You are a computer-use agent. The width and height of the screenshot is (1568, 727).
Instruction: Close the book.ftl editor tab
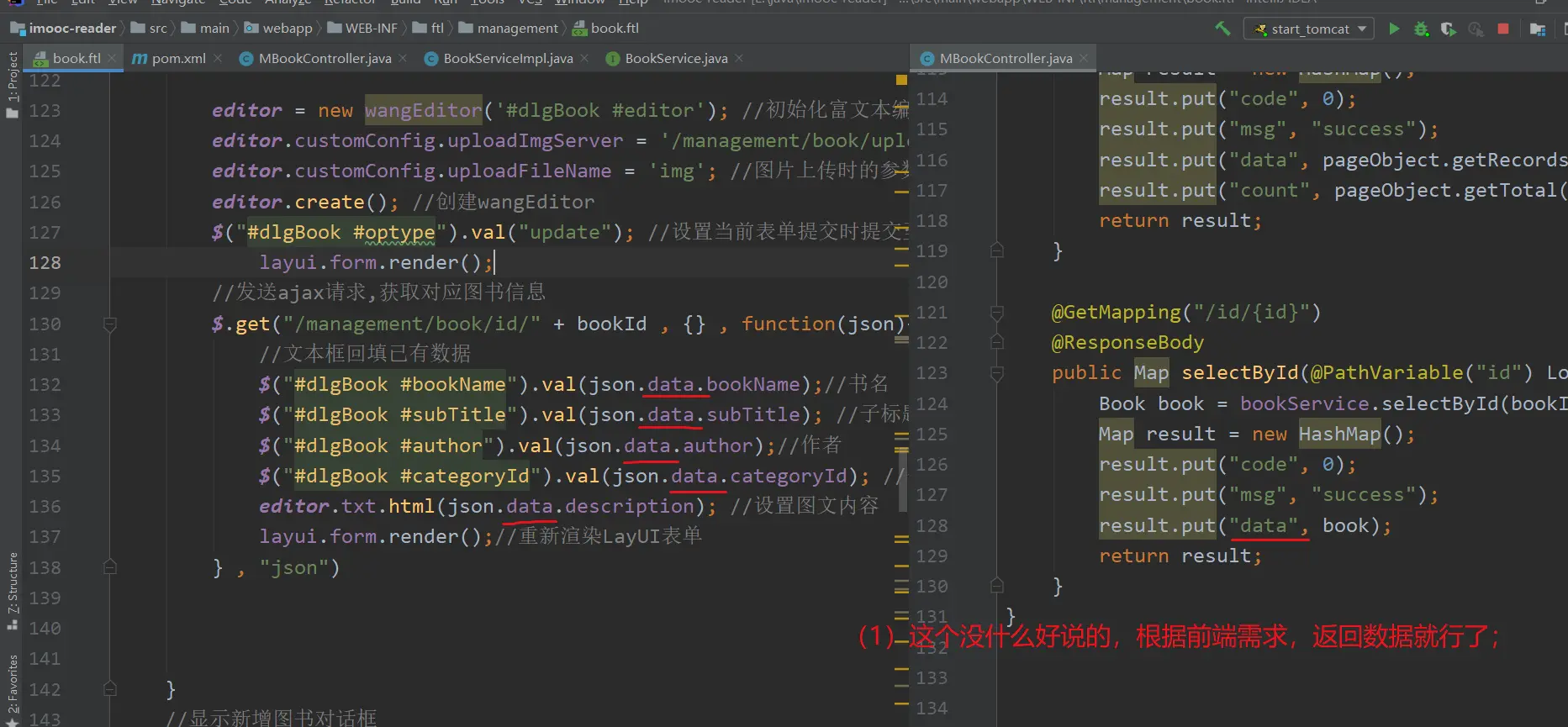tap(112, 58)
